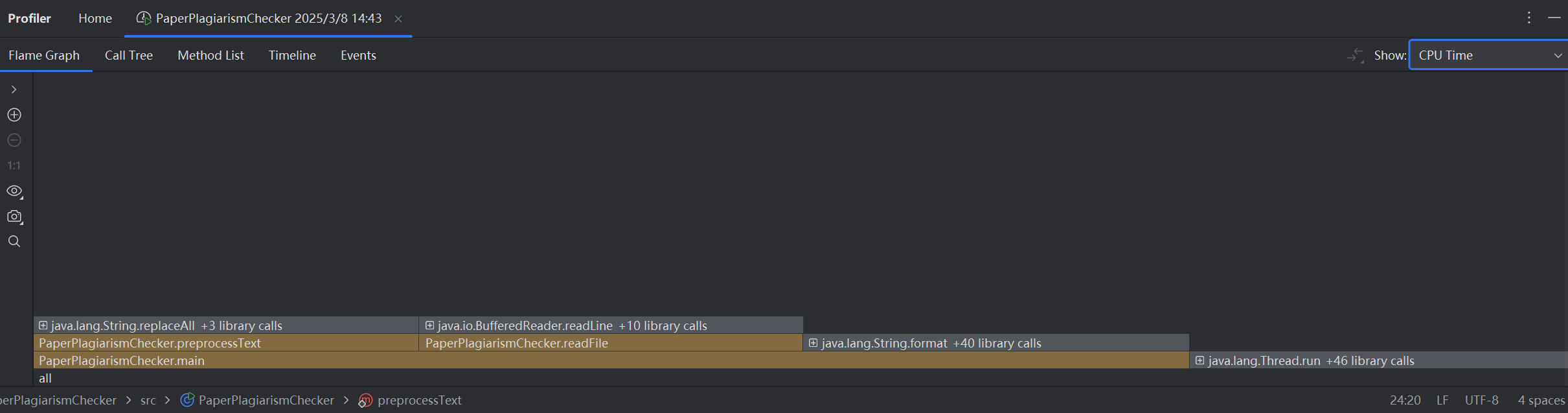
Task: Click the 24:20 line column indicator
Action: (x=1405, y=400)
